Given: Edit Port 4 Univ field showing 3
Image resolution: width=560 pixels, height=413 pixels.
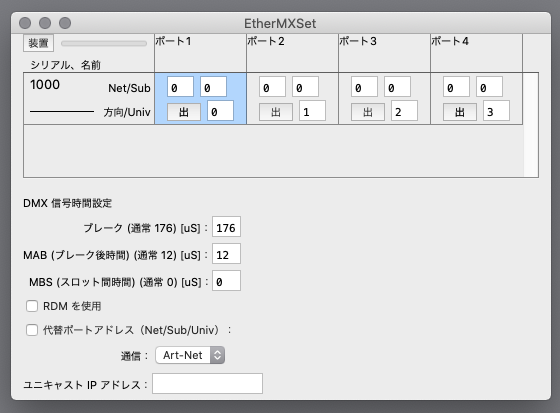Looking at the screenshot, I should [497, 111].
